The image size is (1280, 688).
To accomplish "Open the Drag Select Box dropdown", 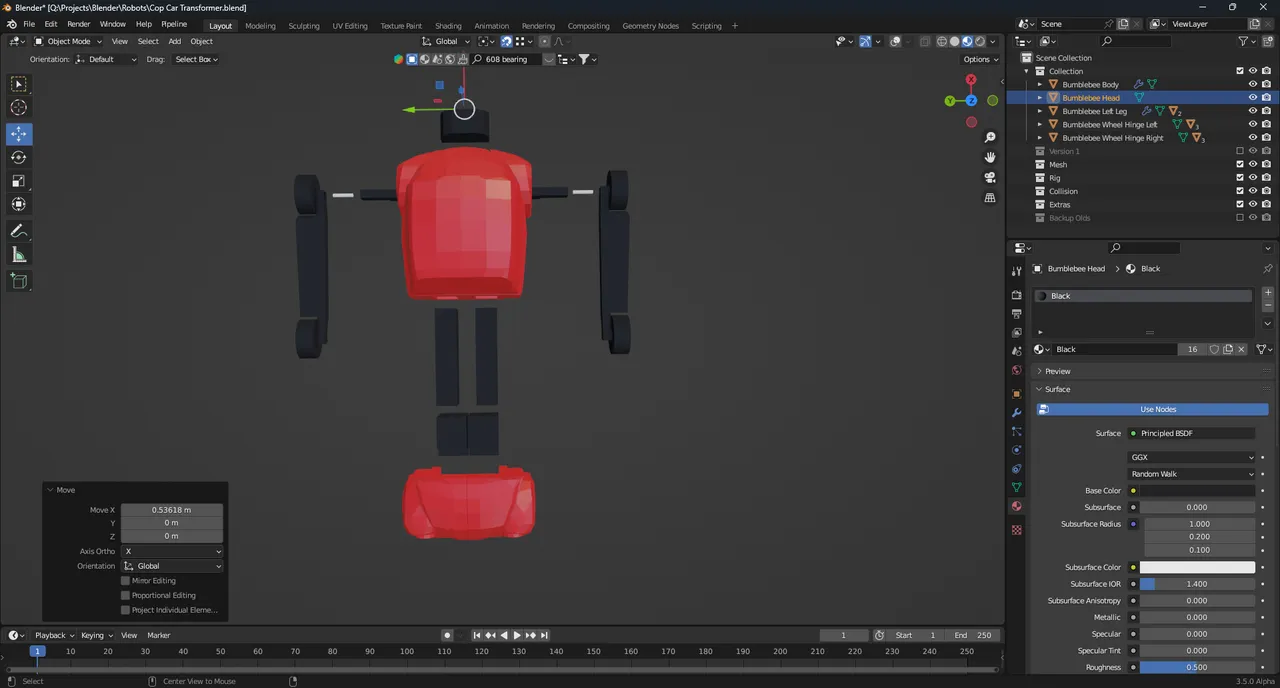I will (x=196, y=59).
